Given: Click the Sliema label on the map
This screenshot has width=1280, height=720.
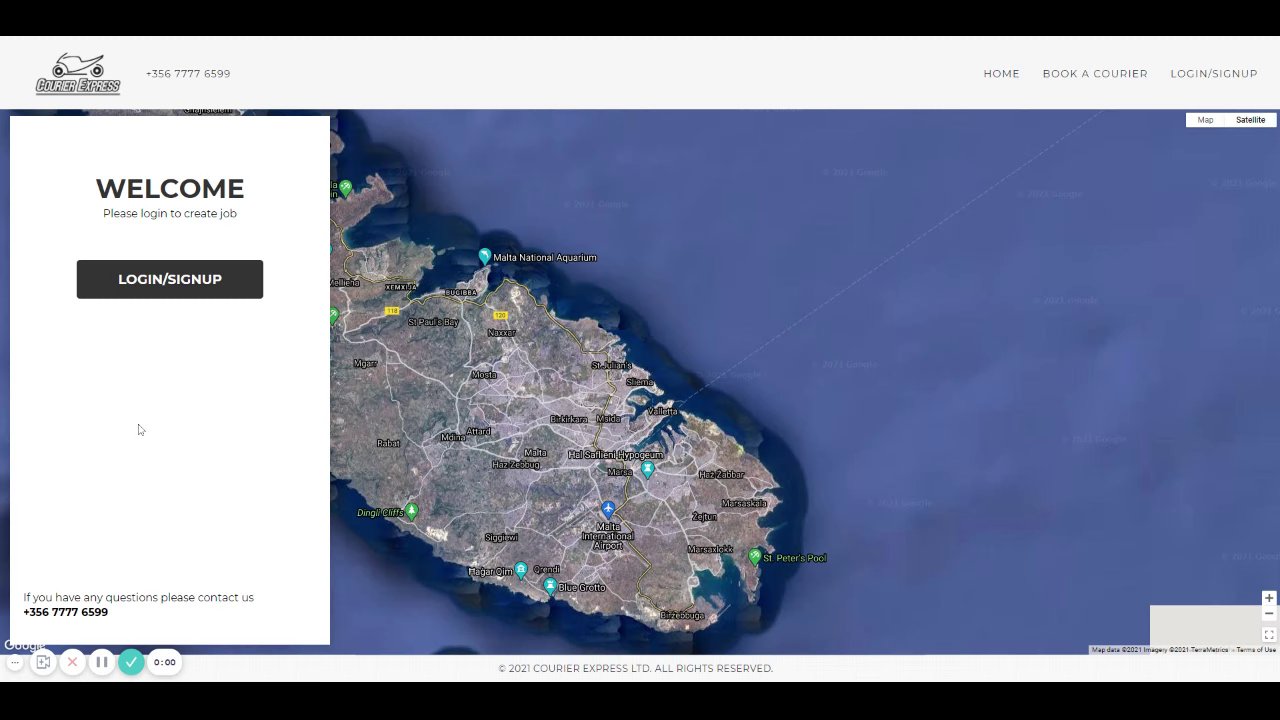Looking at the screenshot, I should coord(639,382).
